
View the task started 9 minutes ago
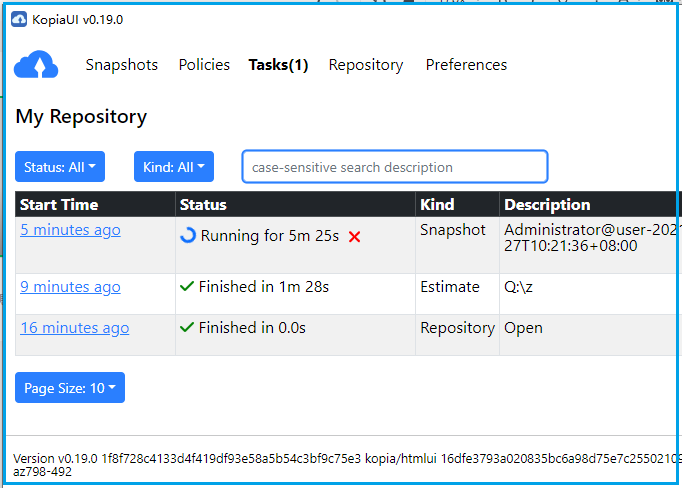(x=70, y=287)
